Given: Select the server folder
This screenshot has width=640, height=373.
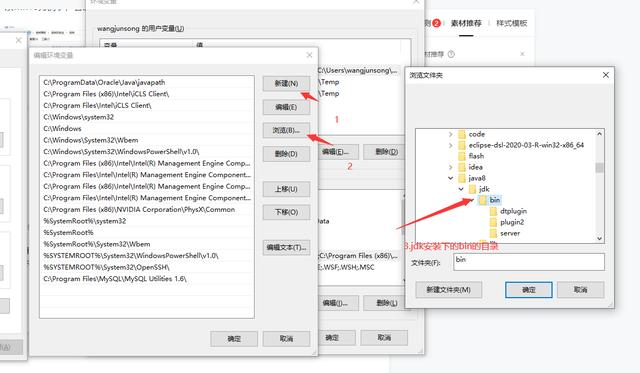Looking at the screenshot, I should click(x=510, y=233).
